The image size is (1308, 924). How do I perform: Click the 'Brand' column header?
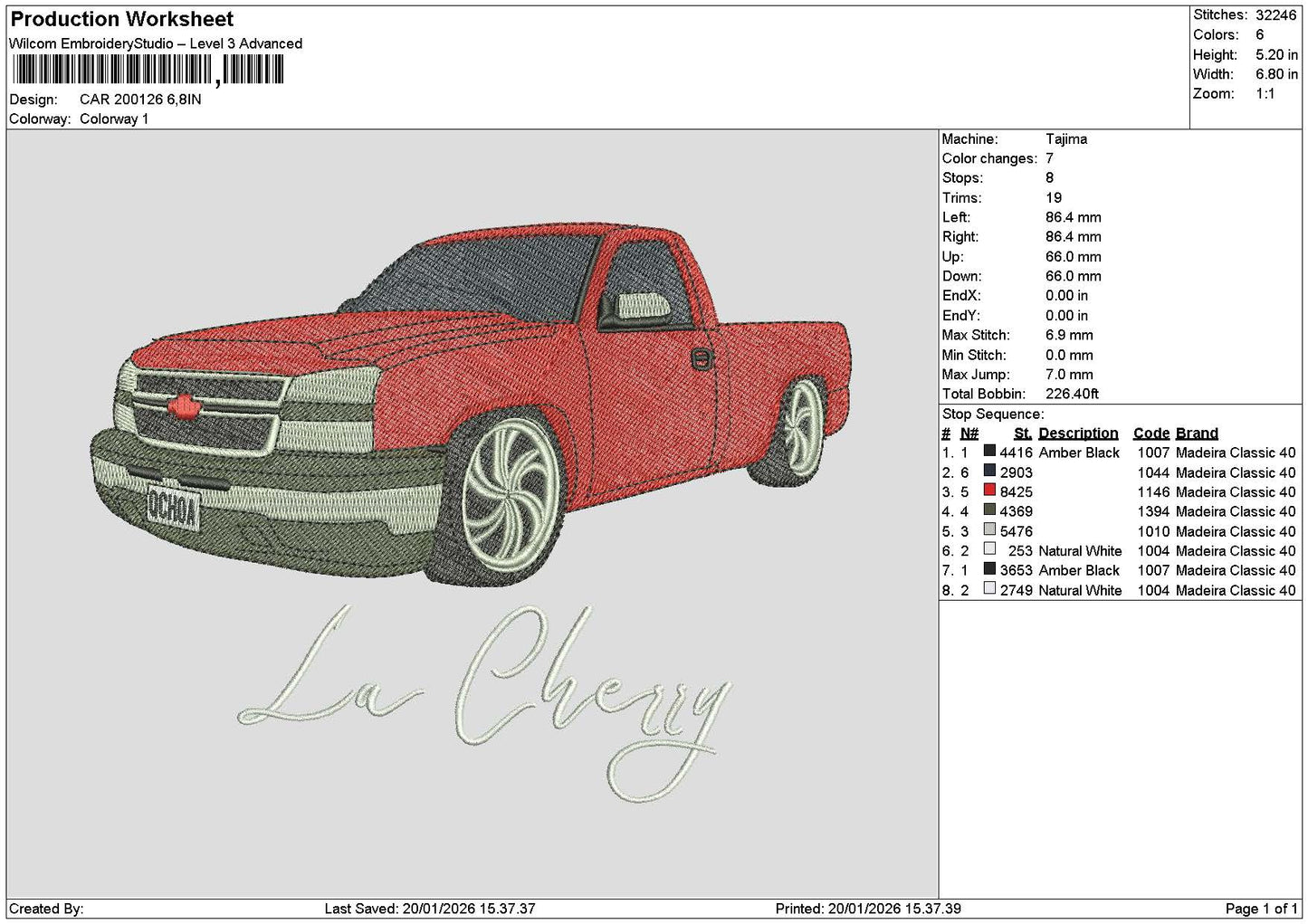point(1197,433)
